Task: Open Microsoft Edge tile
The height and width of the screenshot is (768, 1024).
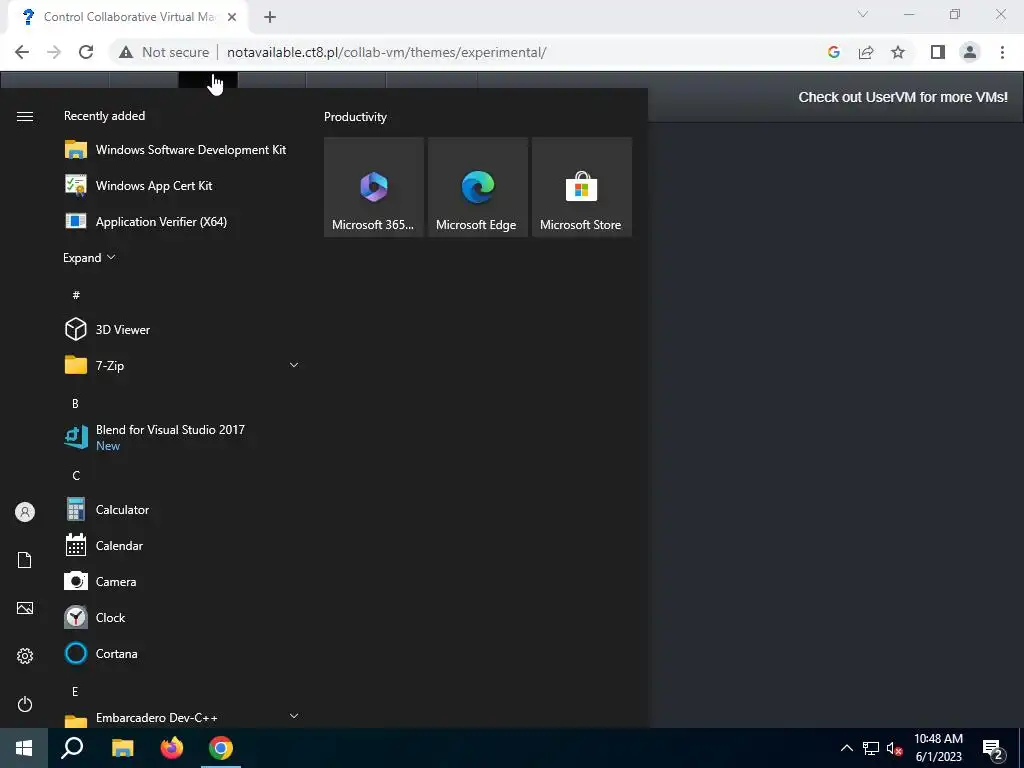Action: [477, 187]
